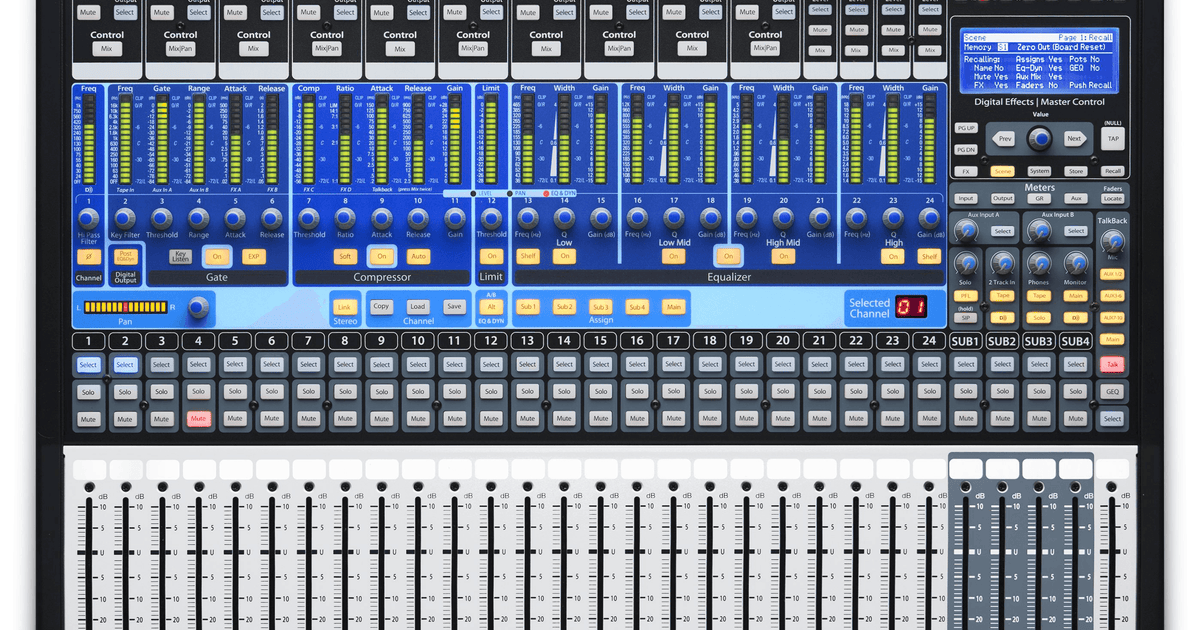Switch meters to Aux
Image resolution: width=1200 pixels, height=630 pixels.
[x=1076, y=199]
